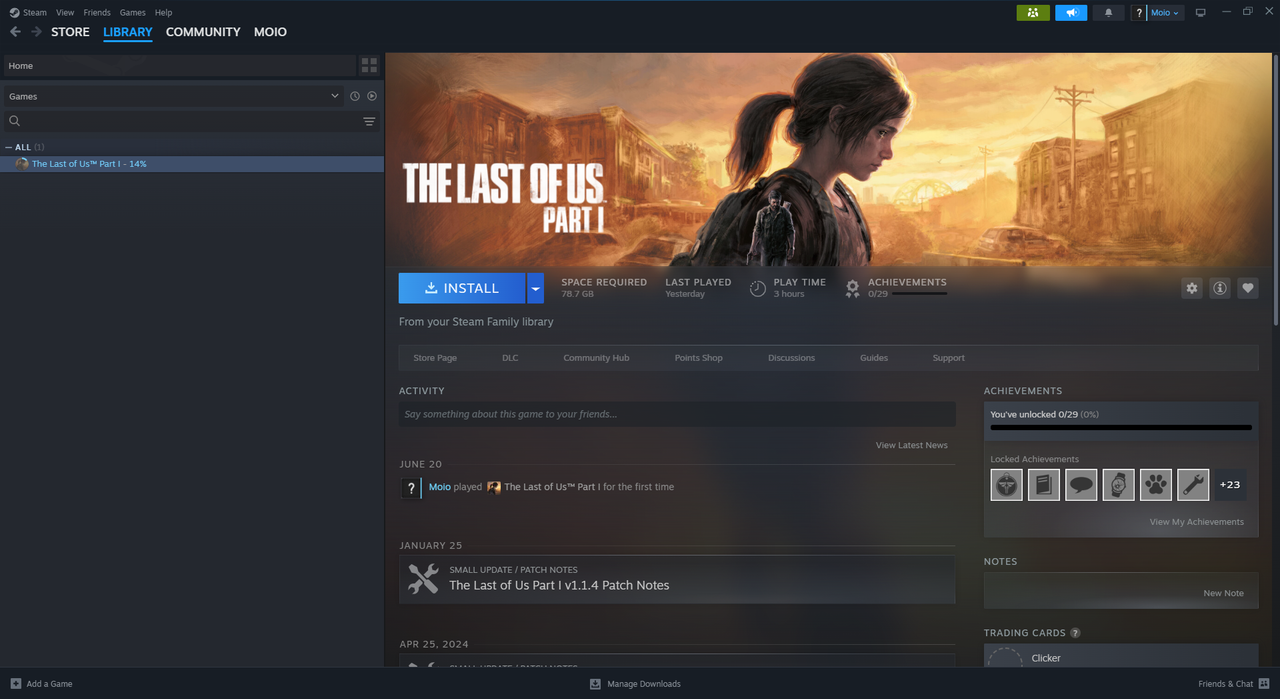1280x699 pixels.
Task: Click the Steam logo in menu bar
Action: coord(14,12)
